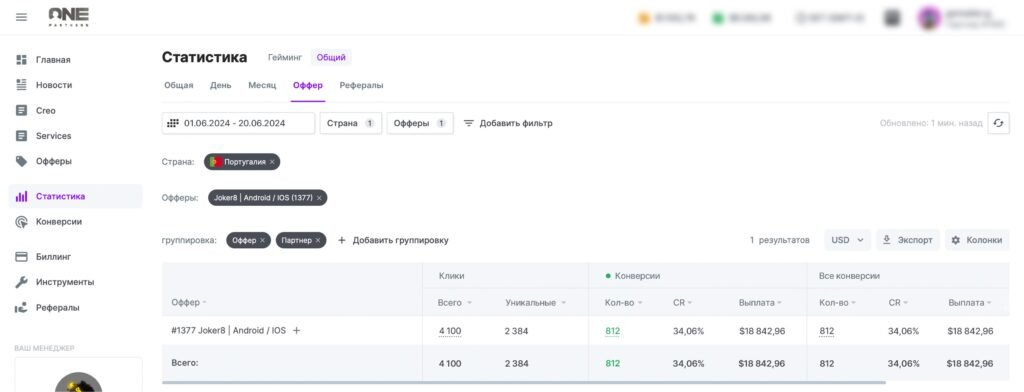Select the День tab
This screenshot has width=1024, height=392.
point(221,86)
